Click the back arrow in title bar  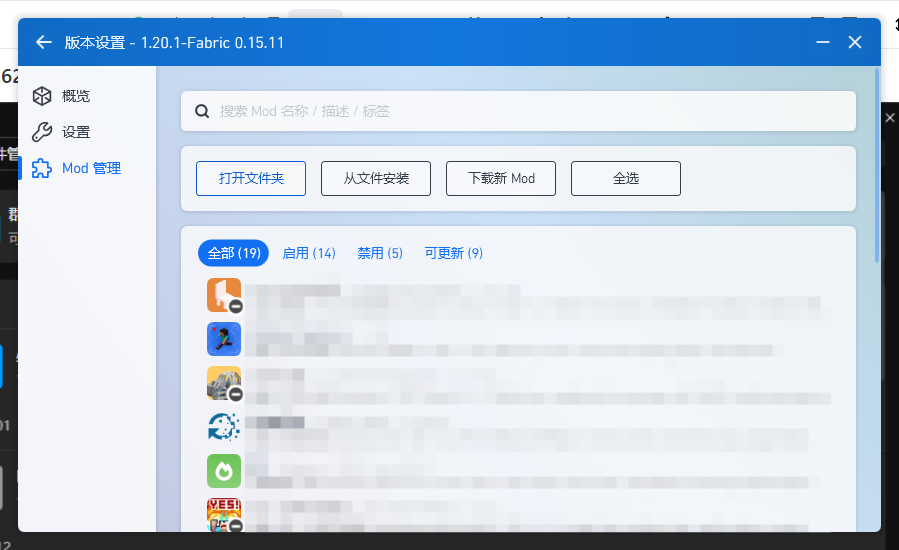click(x=43, y=42)
